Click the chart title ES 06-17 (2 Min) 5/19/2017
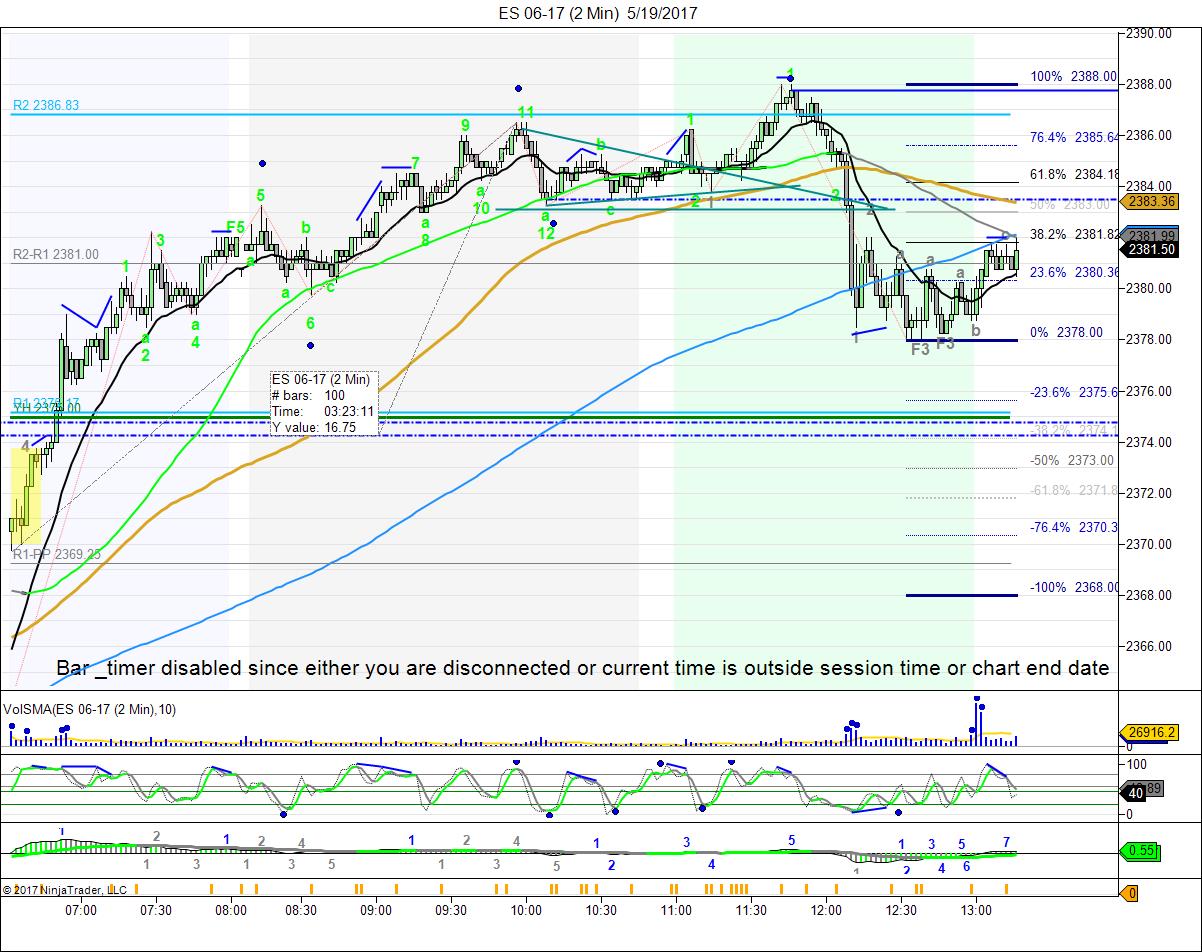Image resolution: width=1202 pixels, height=952 pixels. tap(599, 13)
